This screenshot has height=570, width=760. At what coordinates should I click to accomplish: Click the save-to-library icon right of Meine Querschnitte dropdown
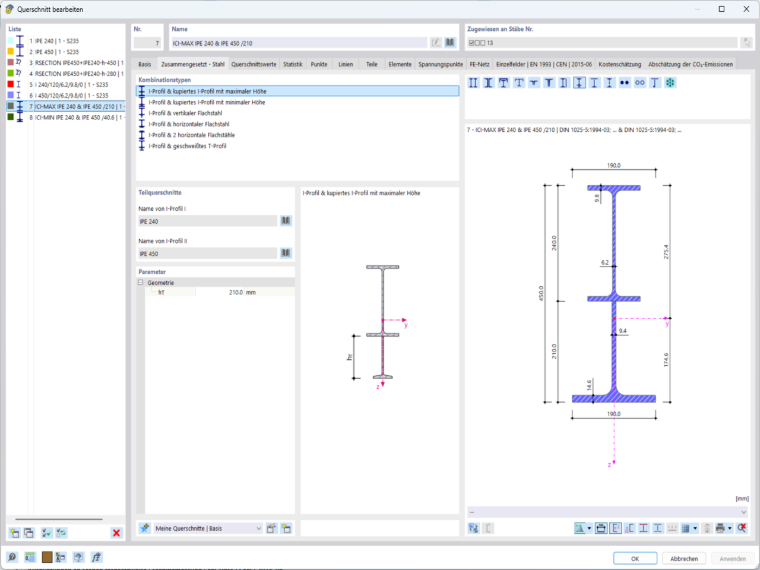[x=271, y=528]
